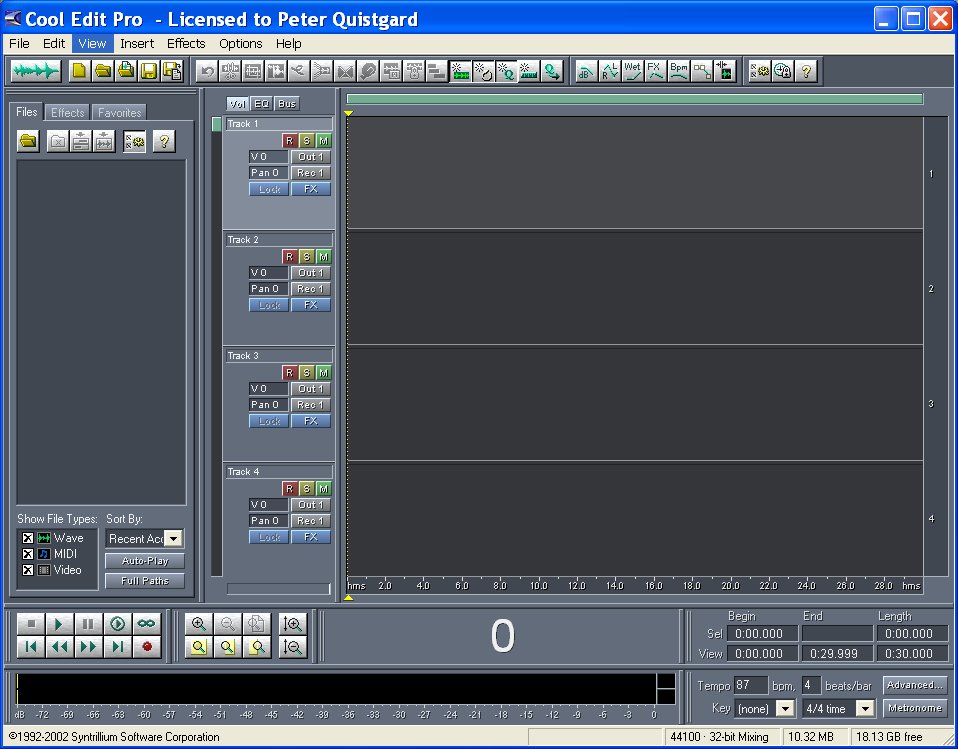This screenshot has height=749, width=958.
Task: Click Zoom In horizontally magnifier
Action: click(x=199, y=624)
